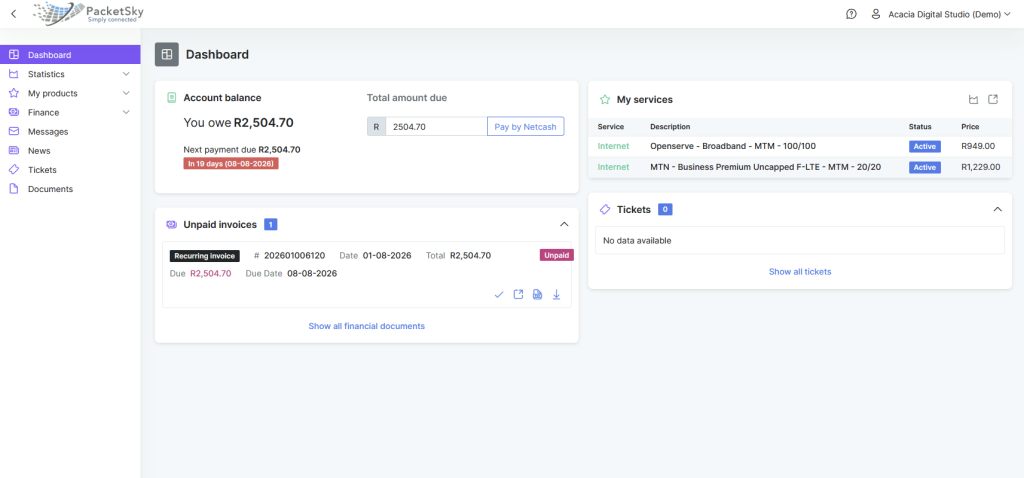1024x478 pixels.
Task: Click the Dashboard sidebar icon
Action: pyautogui.click(x=14, y=55)
